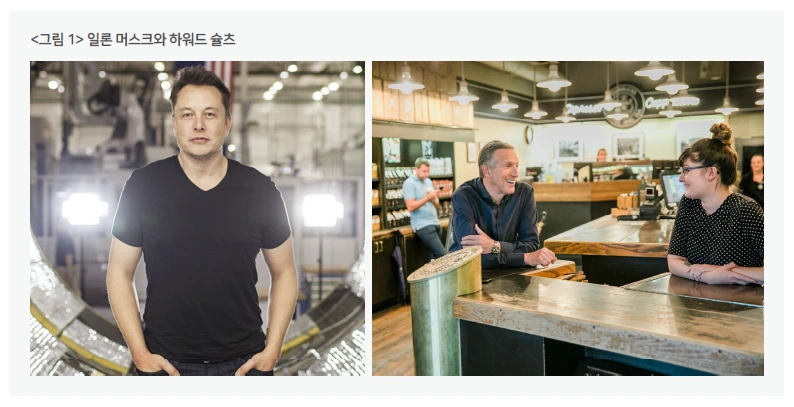Click the seated man's dark navy shirt
This screenshot has width=794, height=407.
494,222
